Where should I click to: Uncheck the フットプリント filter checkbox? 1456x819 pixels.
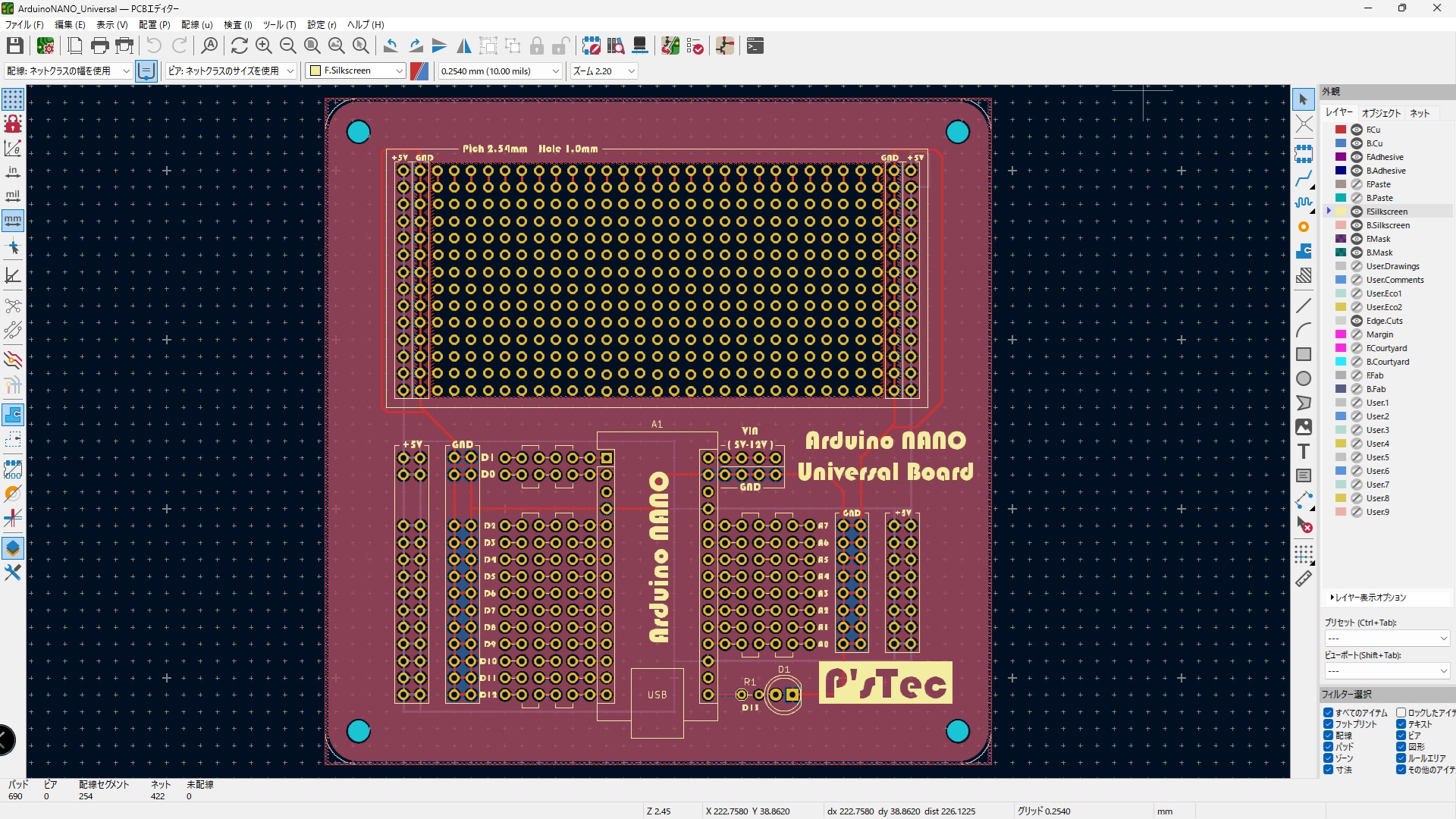coord(1328,724)
